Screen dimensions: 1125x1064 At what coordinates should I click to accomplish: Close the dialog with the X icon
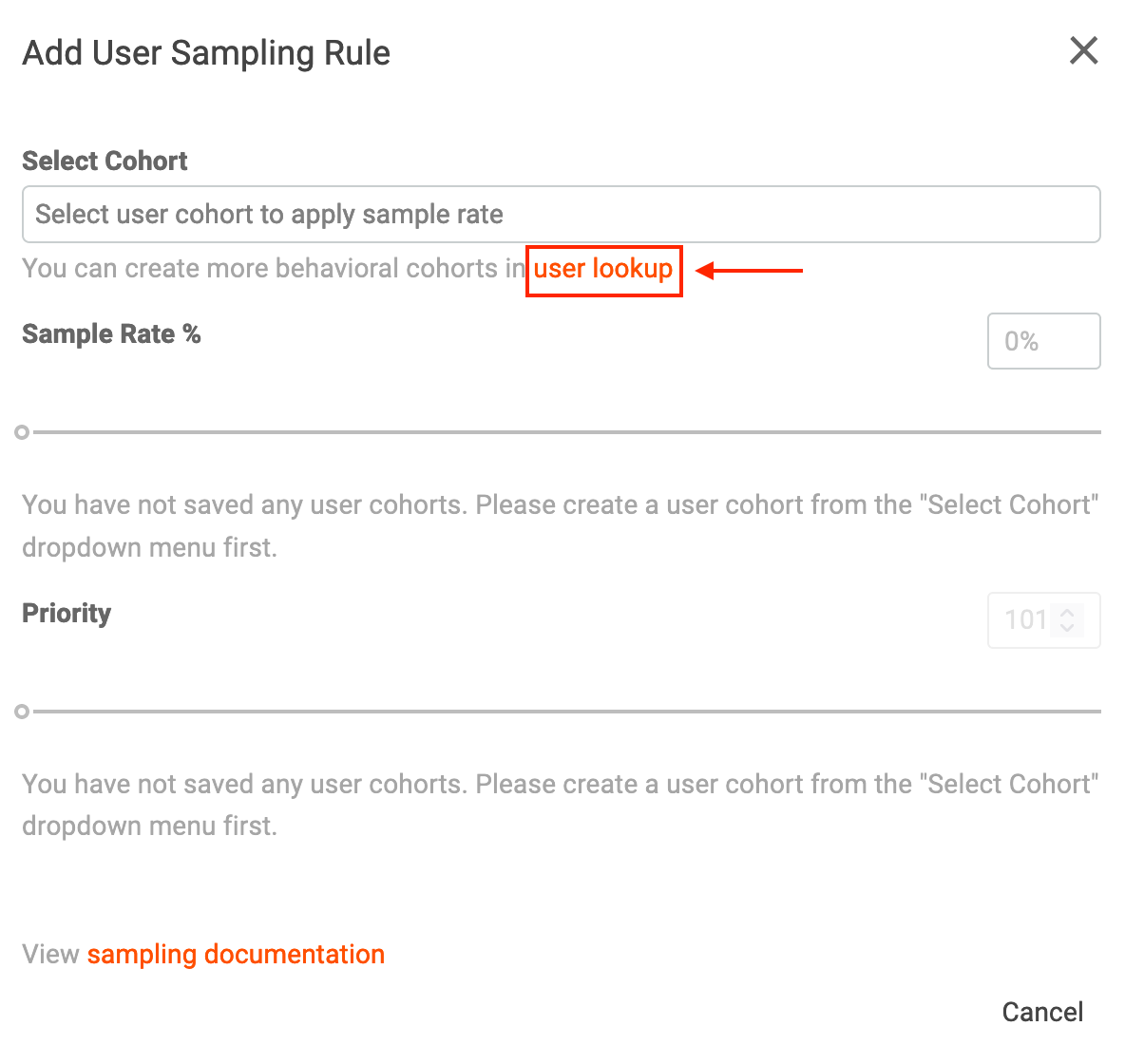pyautogui.click(x=1083, y=51)
